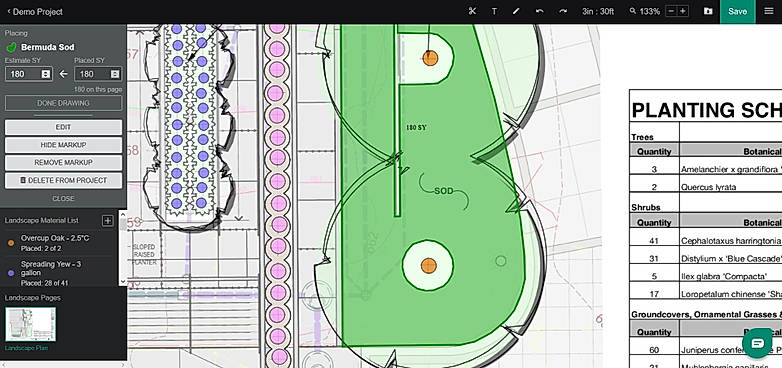
Task: Select the text tool
Action: [x=494, y=11]
